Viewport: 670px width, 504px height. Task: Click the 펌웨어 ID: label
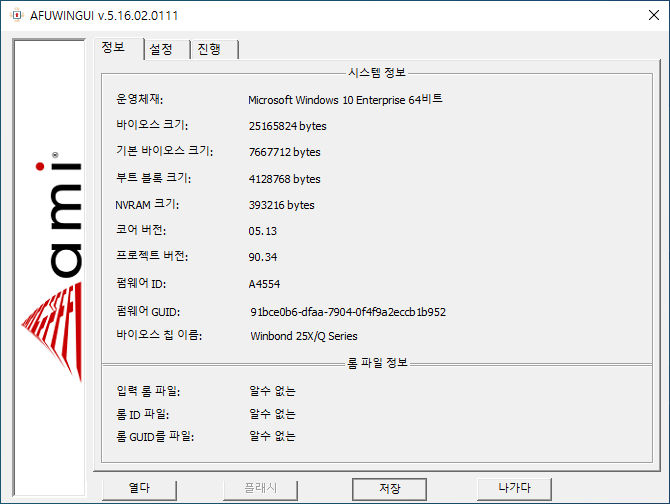(141, 283)
